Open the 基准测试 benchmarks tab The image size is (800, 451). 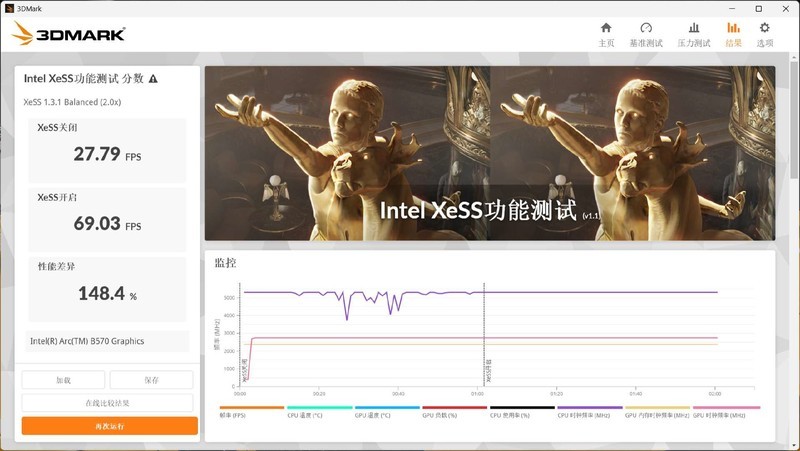pyautogui.click(x=646, y=35)
